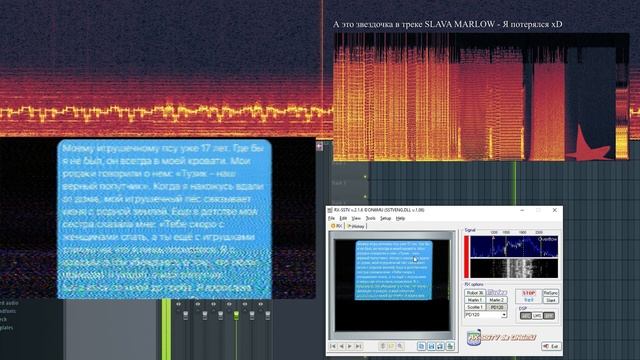Image resolution: width=640 pixels, height=360 pixels.
Task: Select the PD120 mode button
Action: point(496,307)
